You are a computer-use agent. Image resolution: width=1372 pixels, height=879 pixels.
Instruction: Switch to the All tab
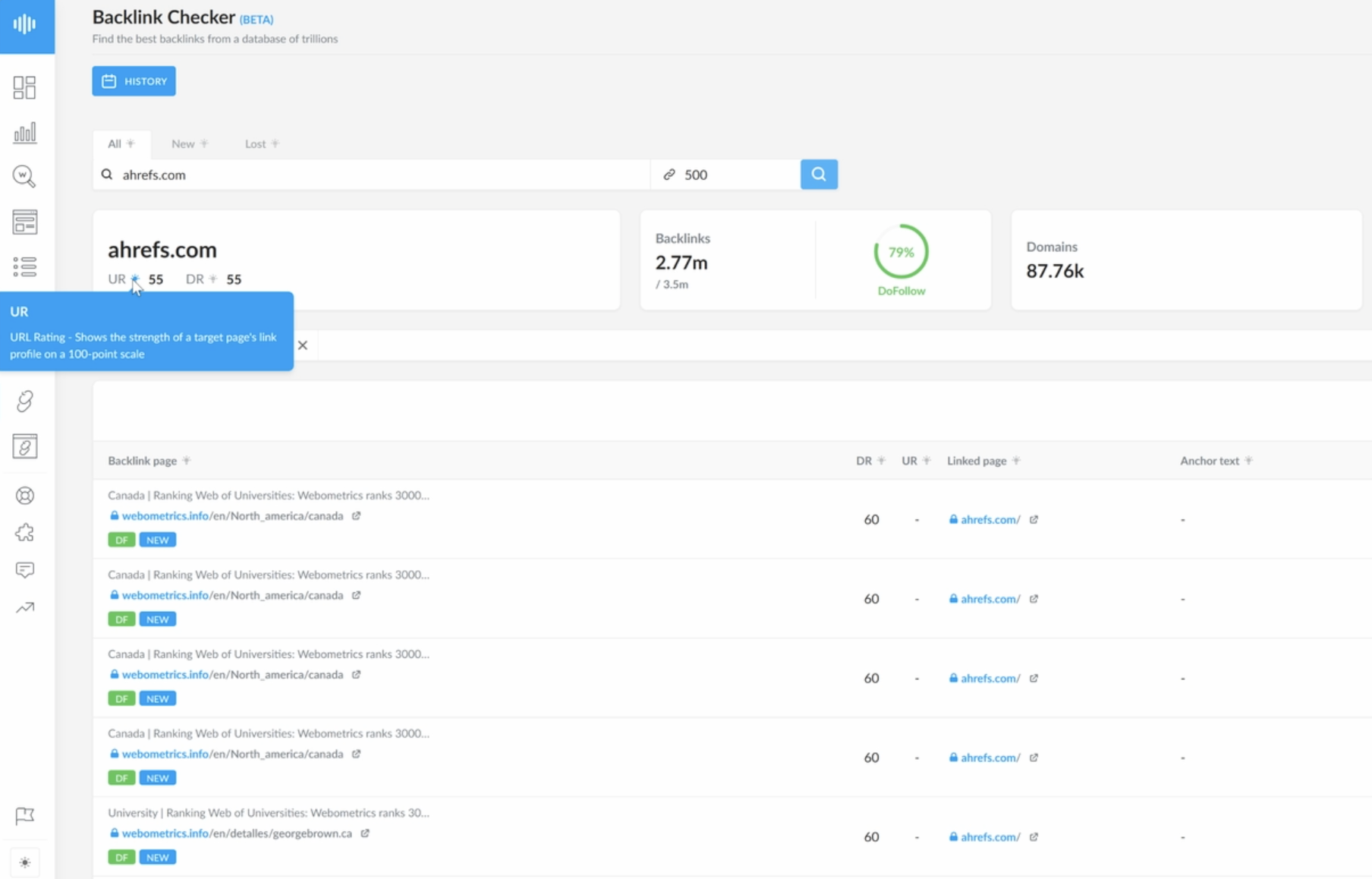tap(121, 143)
